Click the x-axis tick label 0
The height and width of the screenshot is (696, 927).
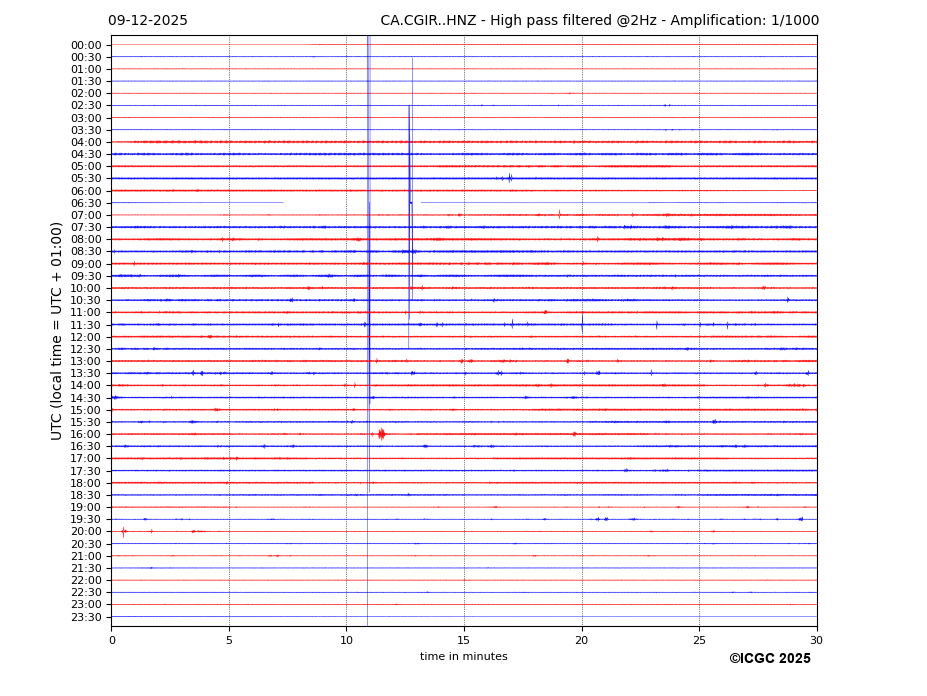point(111,640)
